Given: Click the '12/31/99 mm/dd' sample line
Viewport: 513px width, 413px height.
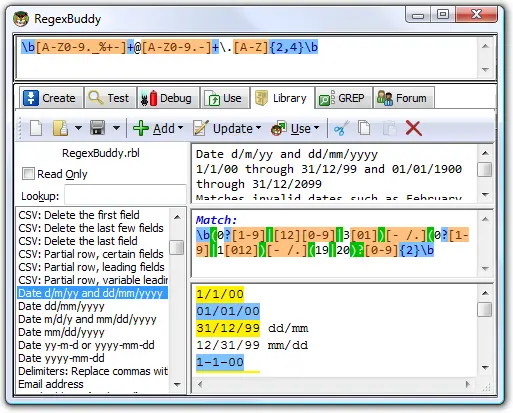Looking at the screenshot, I should pyautogui.click(x=252, y=345).
